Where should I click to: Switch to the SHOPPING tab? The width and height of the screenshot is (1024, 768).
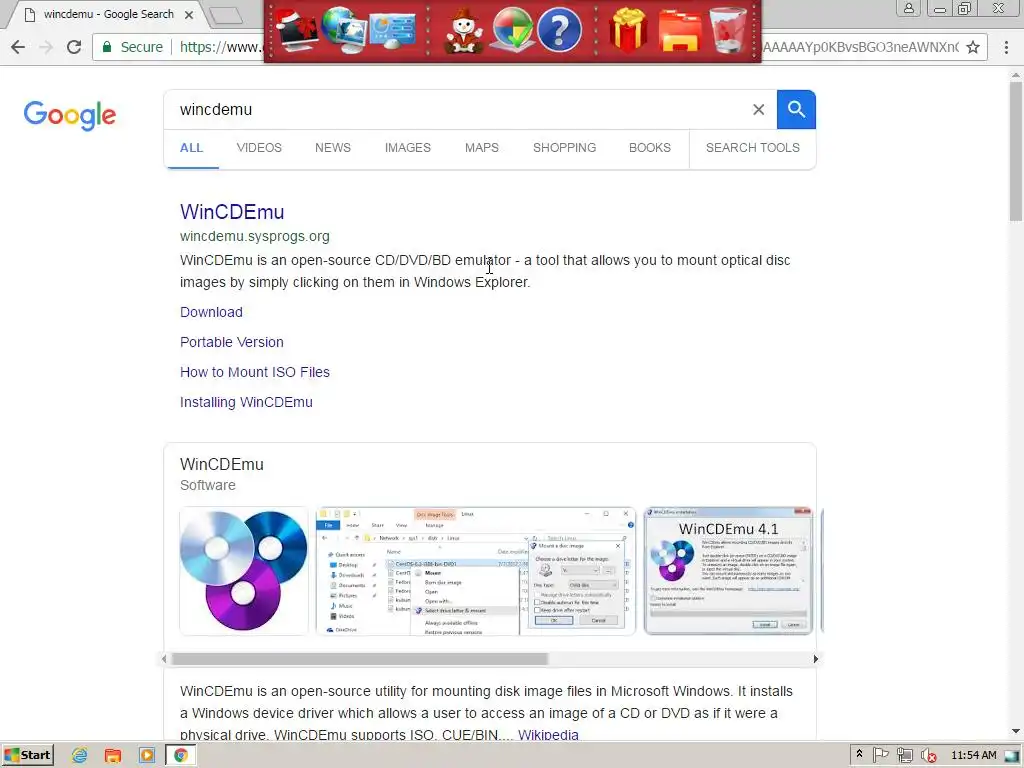(564, 148)
